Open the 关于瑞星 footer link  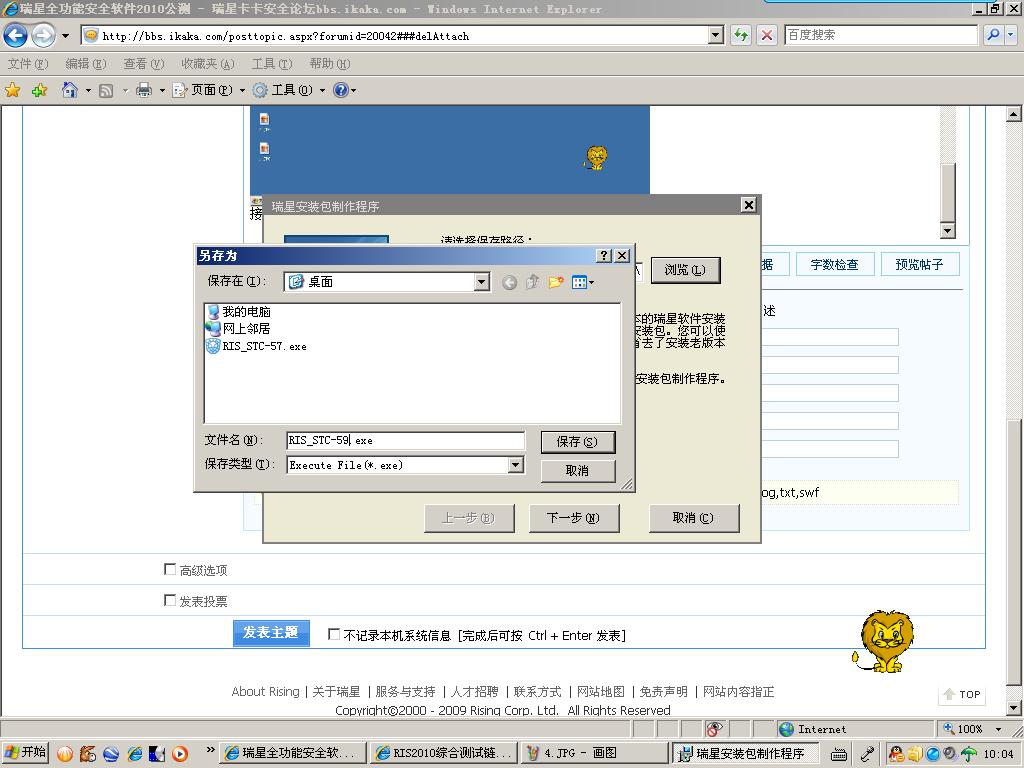[x=336, y=692]
